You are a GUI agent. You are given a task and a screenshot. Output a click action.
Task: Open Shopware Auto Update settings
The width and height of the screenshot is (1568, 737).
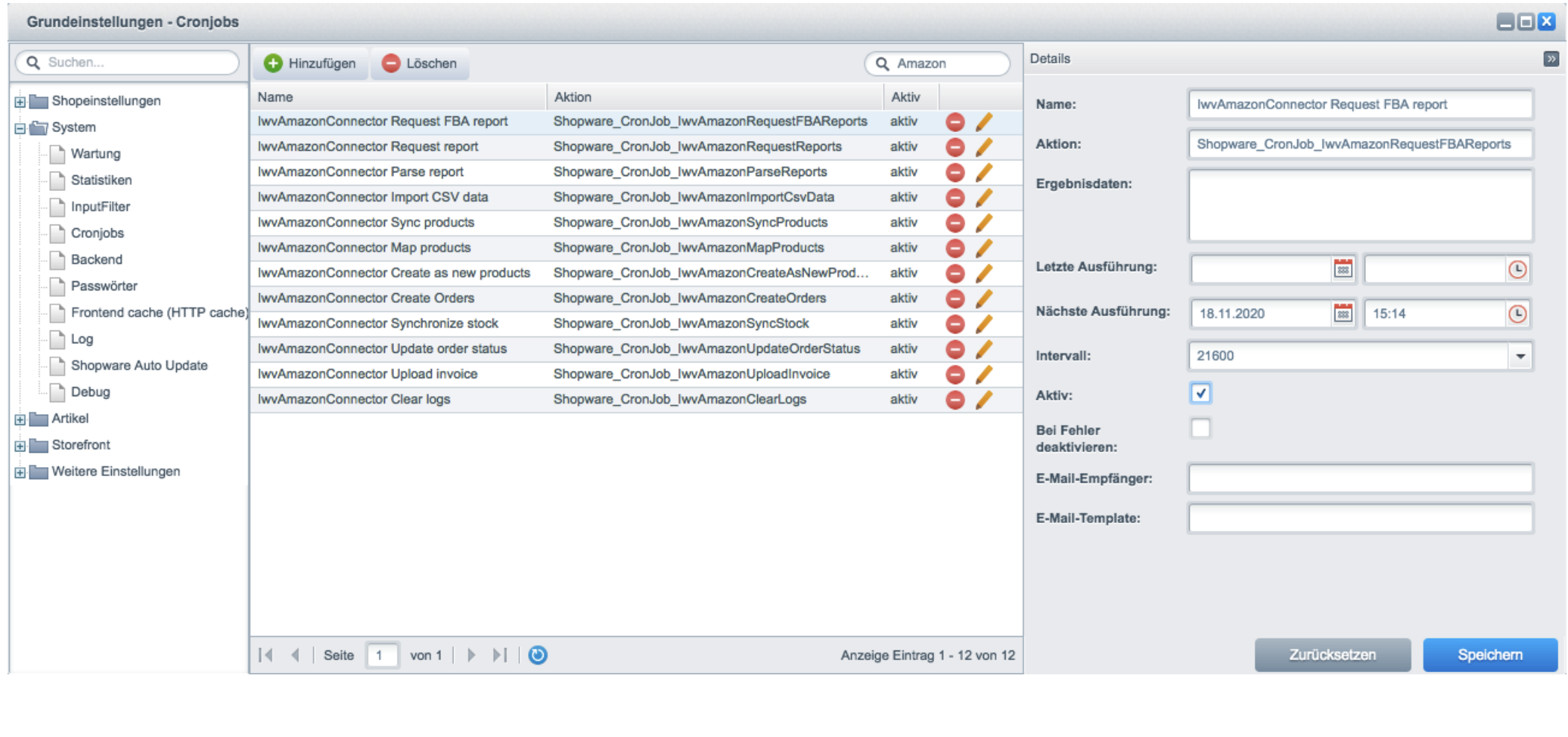click(139, 366)
